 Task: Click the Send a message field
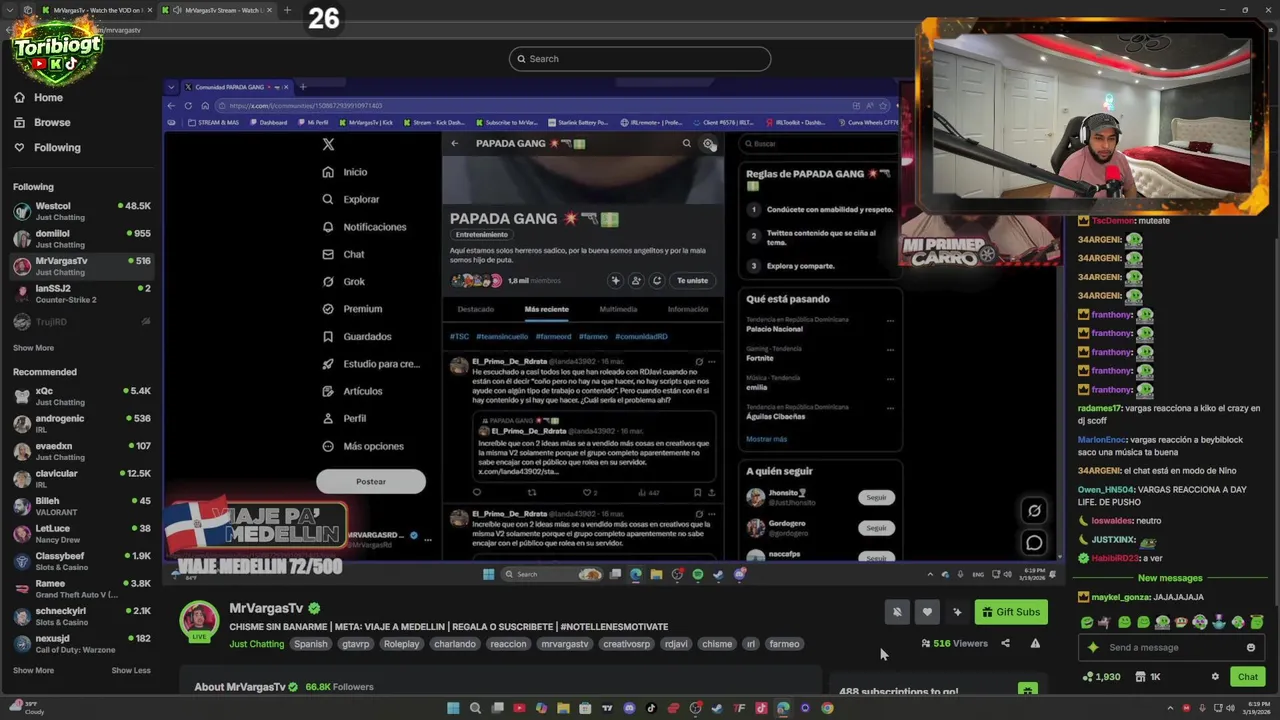[1170, 647]
